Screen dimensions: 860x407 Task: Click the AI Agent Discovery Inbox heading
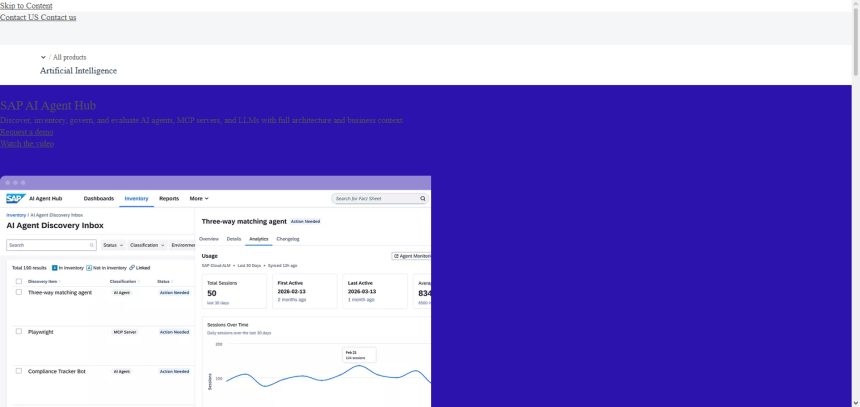55,225
